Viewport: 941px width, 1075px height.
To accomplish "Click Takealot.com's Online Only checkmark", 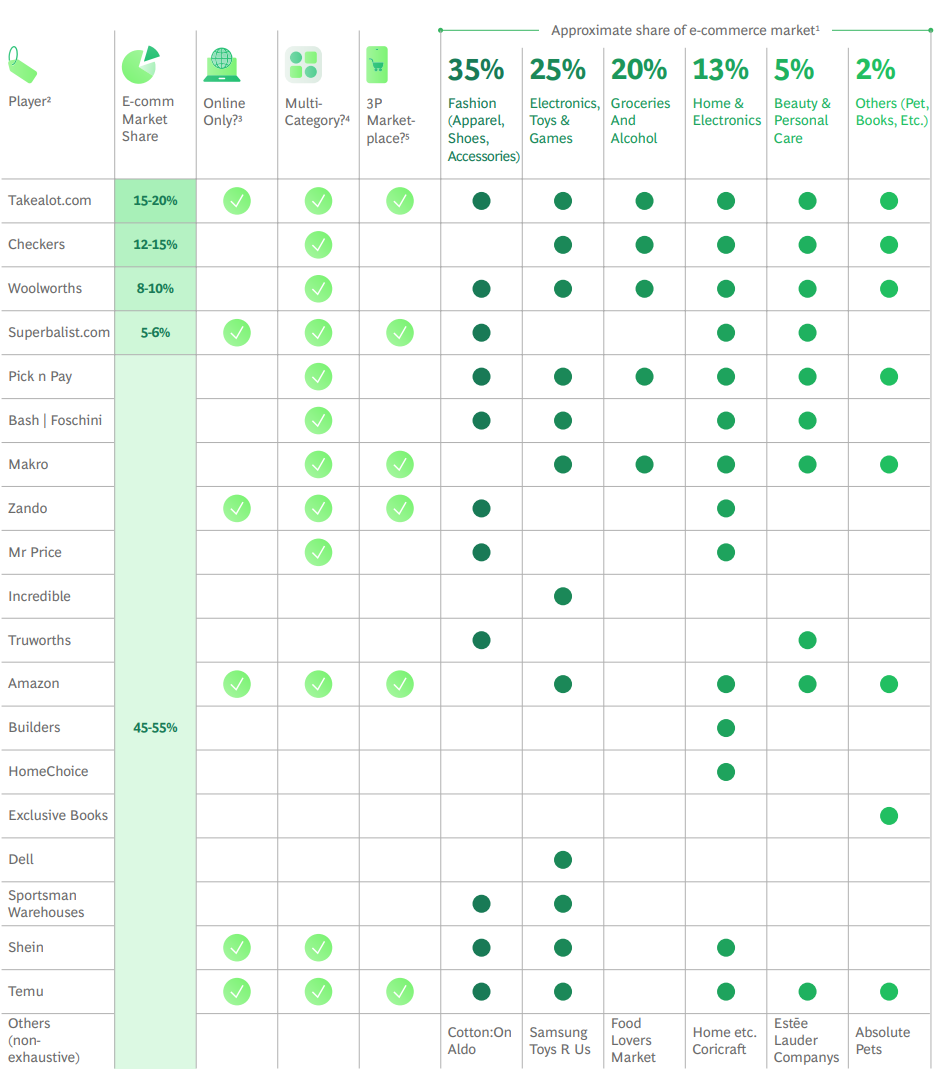I will coord(237,201).
